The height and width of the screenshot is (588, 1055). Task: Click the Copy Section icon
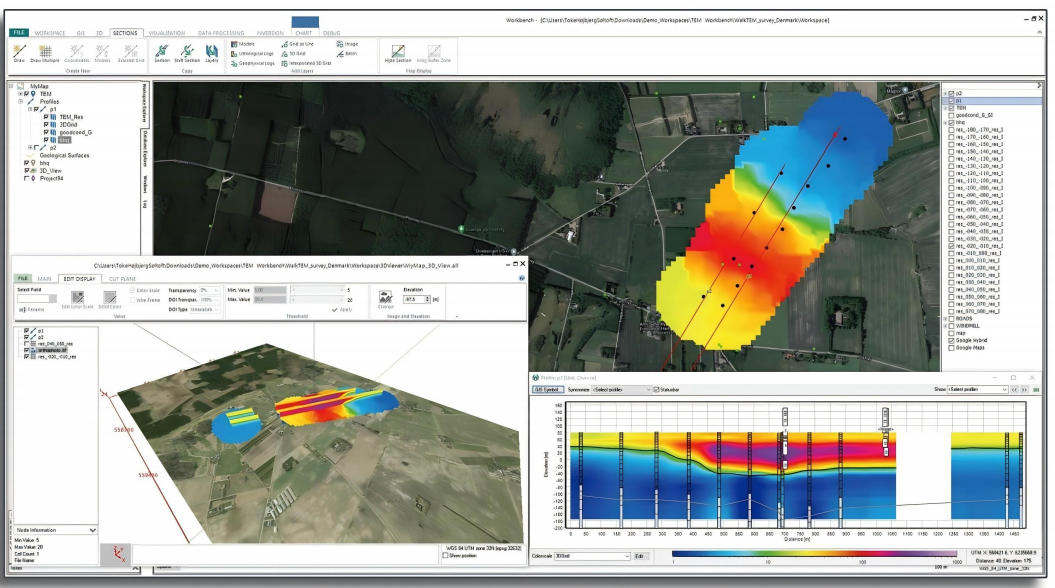(x=162, y=51)
